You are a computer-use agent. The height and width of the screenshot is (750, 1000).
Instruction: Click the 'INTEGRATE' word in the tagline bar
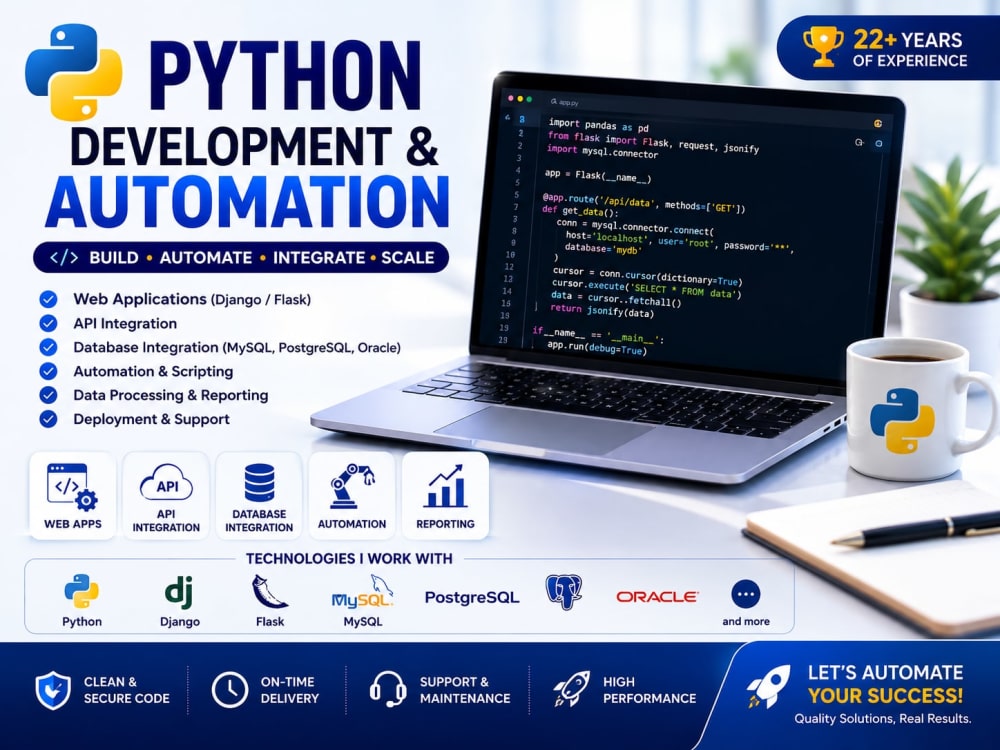[319, 258]
